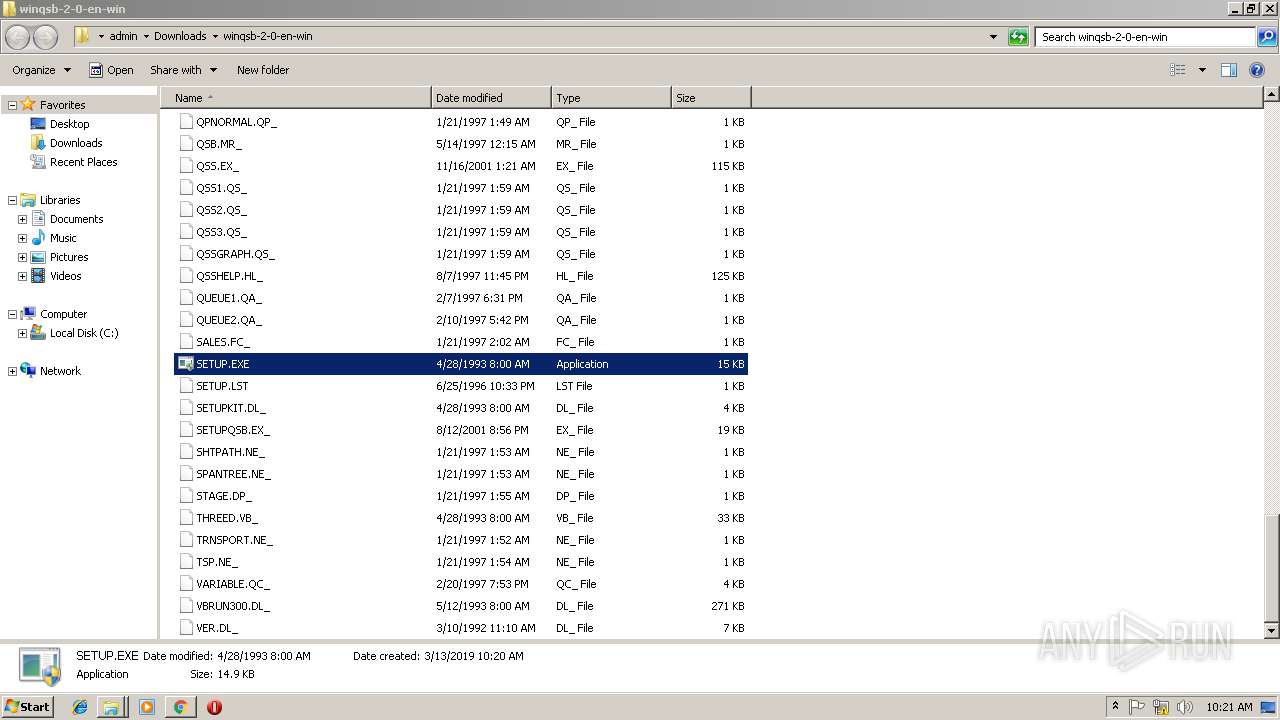Click the VBRUN300.DL_ file icon
This screenshot has height=720, width=1280.
point(185,606)
